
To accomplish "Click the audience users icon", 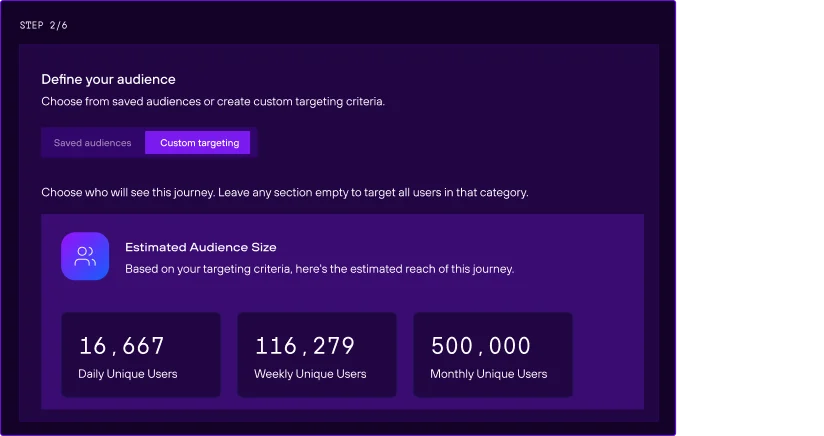I will pos(85,256).
